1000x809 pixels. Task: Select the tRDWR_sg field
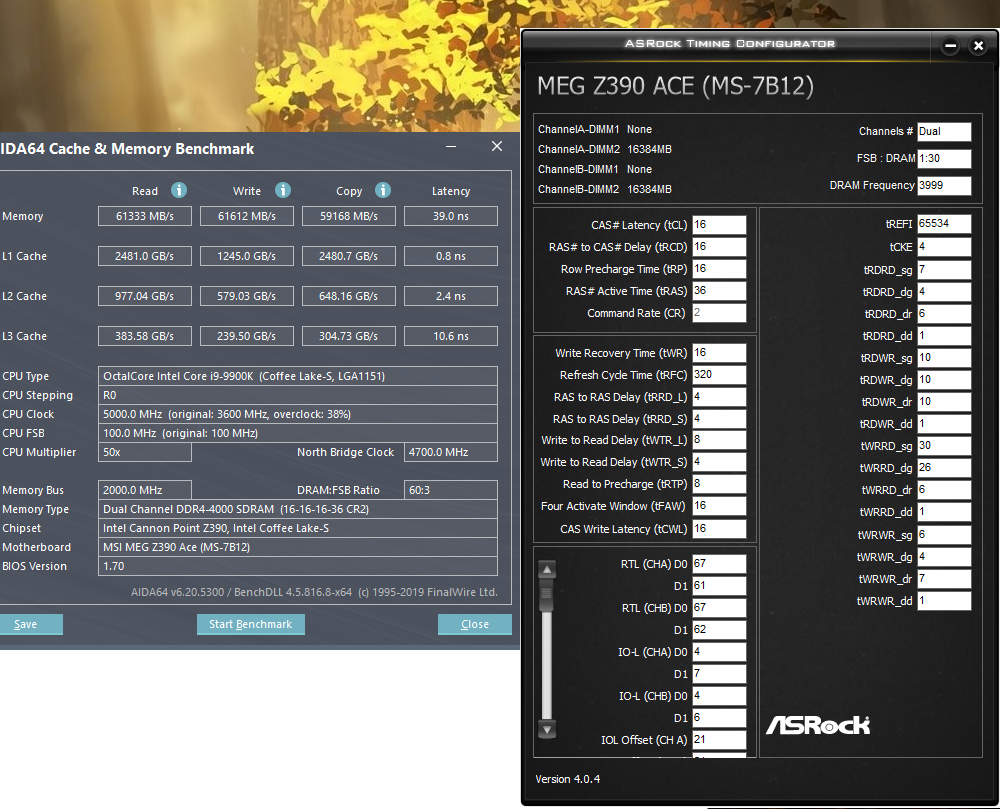pyautogui.click(x=944, y=358)
